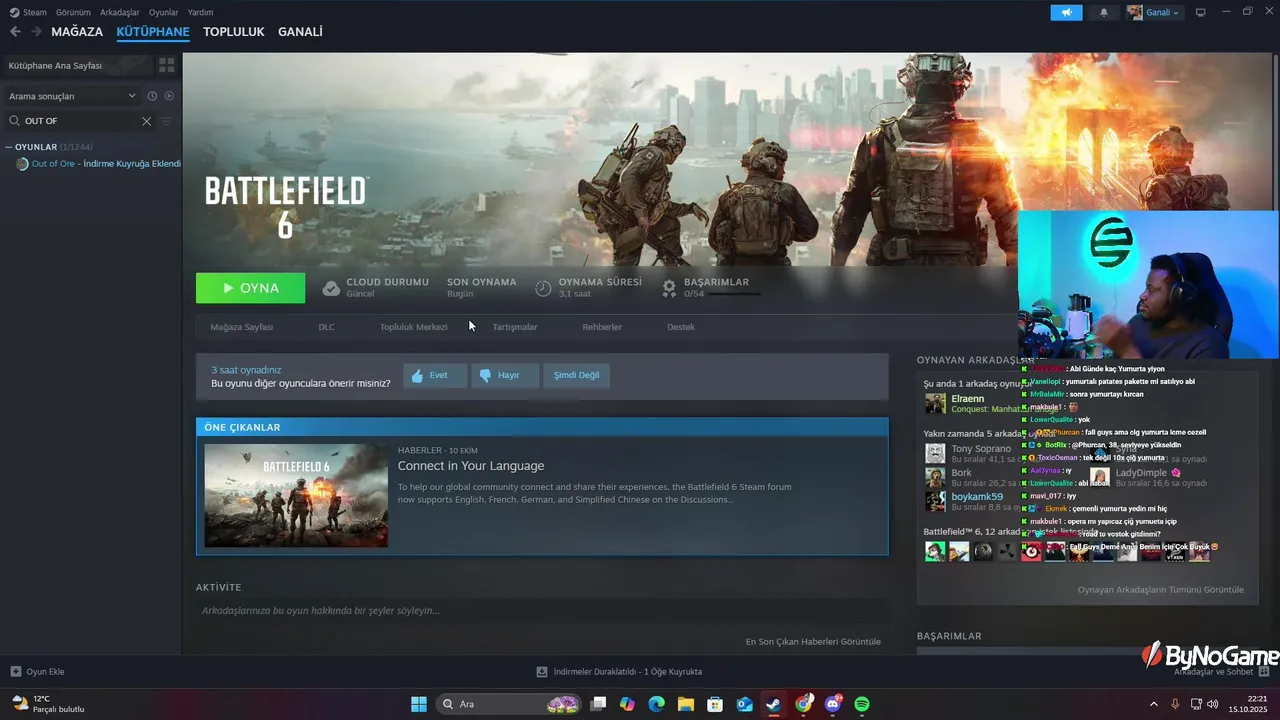Switch to KÜTÜPHANE tab

pyautogui.click(x=153, y=32)
